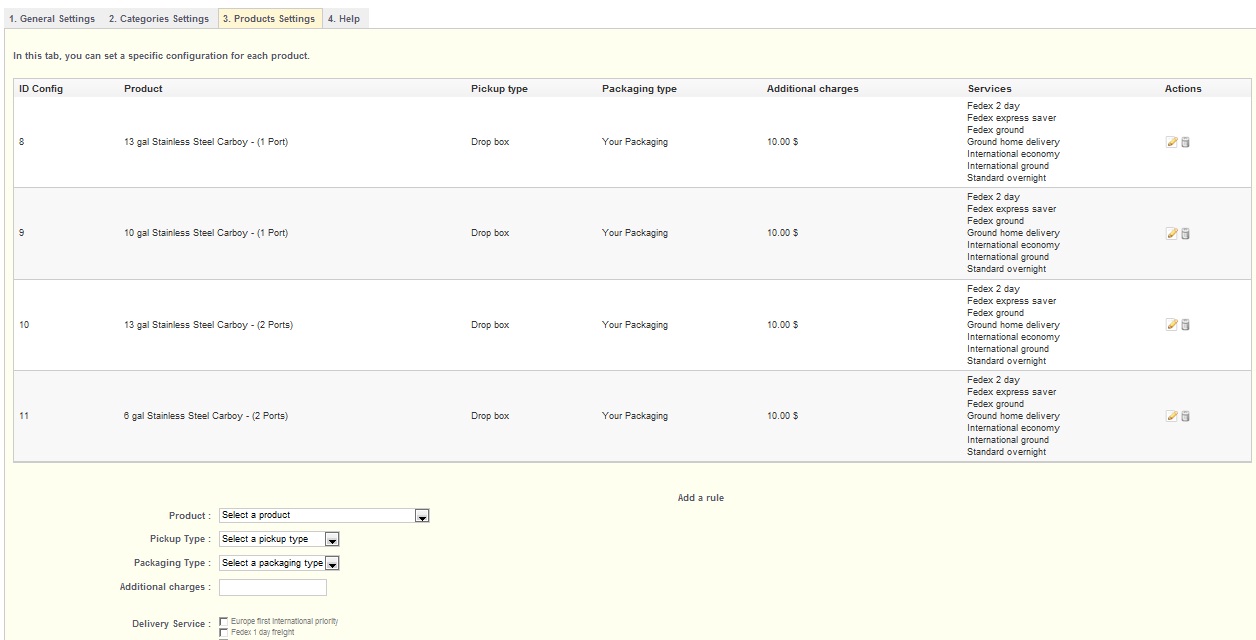Select '10 gal Stainless Steel Carboy - (1 Port)' text
The width and height of the screenshot is (1256, 640).
(x=206, y=233)
